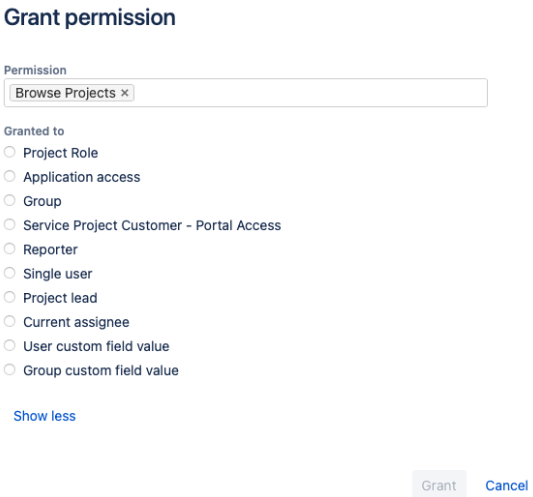Remove the Browse Projects chip via its x
The height and width of the screenshot is (497, 533).
pyautogui.click(x=125, y=93)
